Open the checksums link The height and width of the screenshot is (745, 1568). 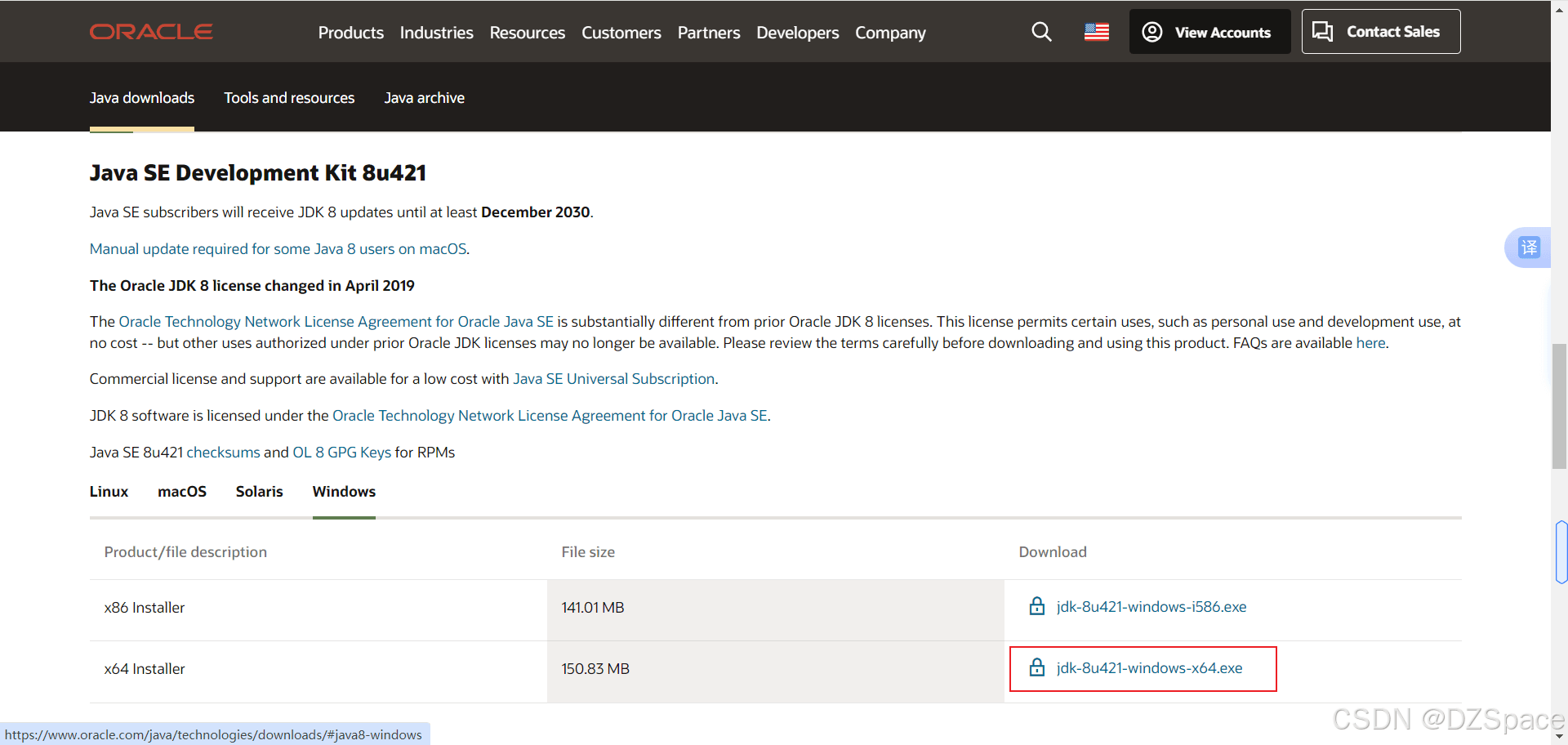(223, 453)
